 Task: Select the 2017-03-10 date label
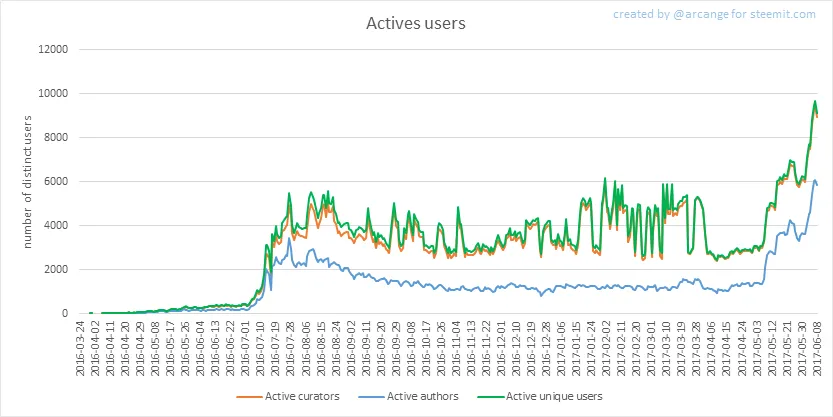pos(669,348)
